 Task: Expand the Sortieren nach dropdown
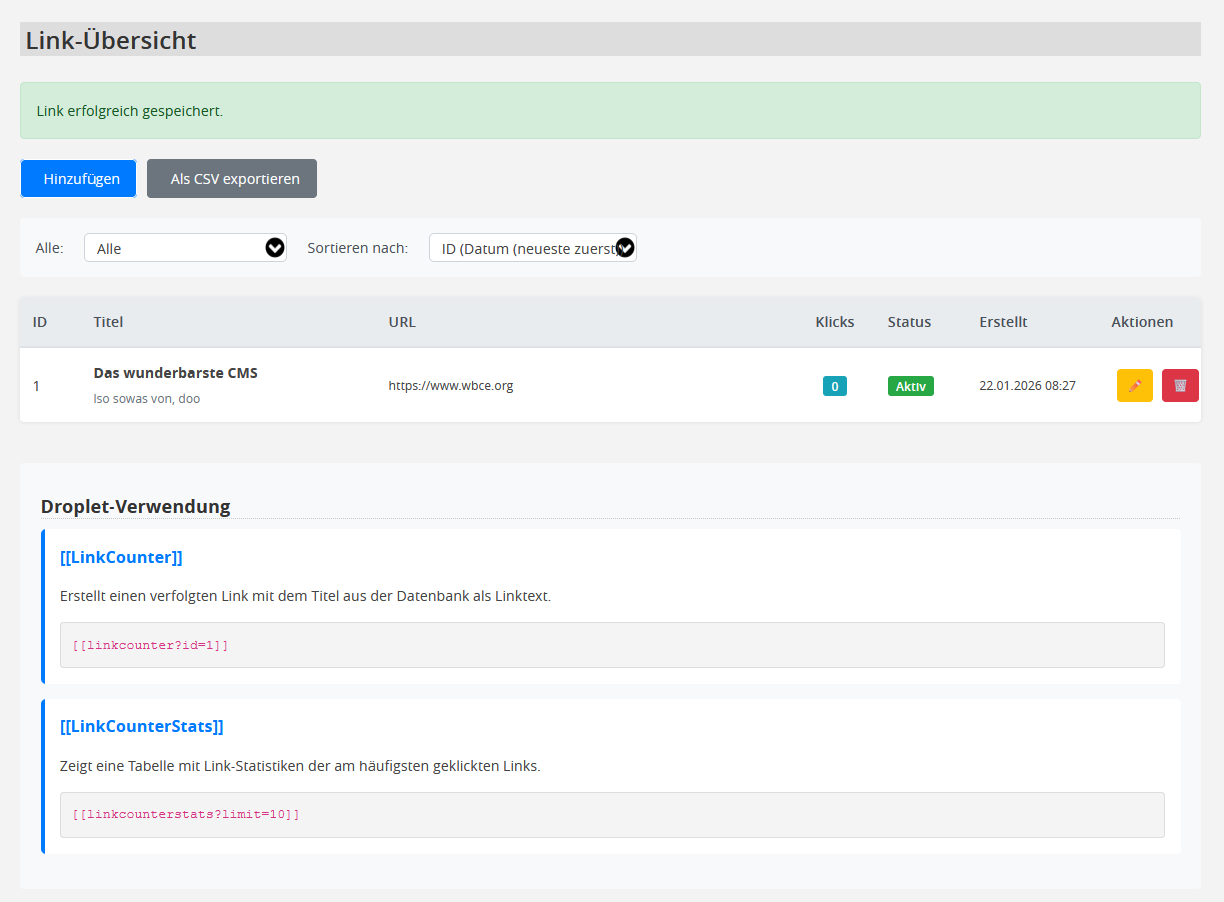532,248
